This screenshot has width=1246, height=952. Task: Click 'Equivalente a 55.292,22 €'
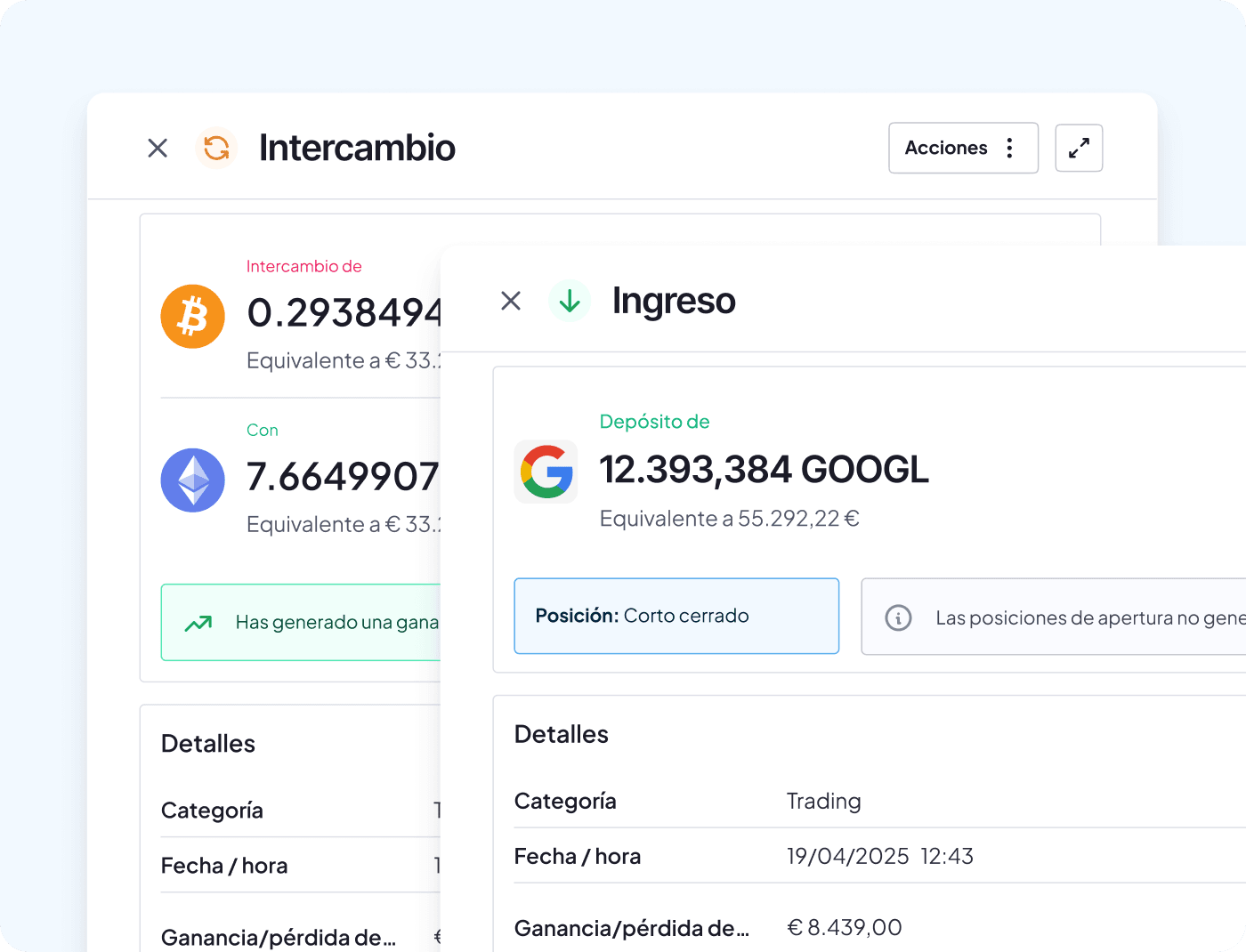[x=730, y=519]
